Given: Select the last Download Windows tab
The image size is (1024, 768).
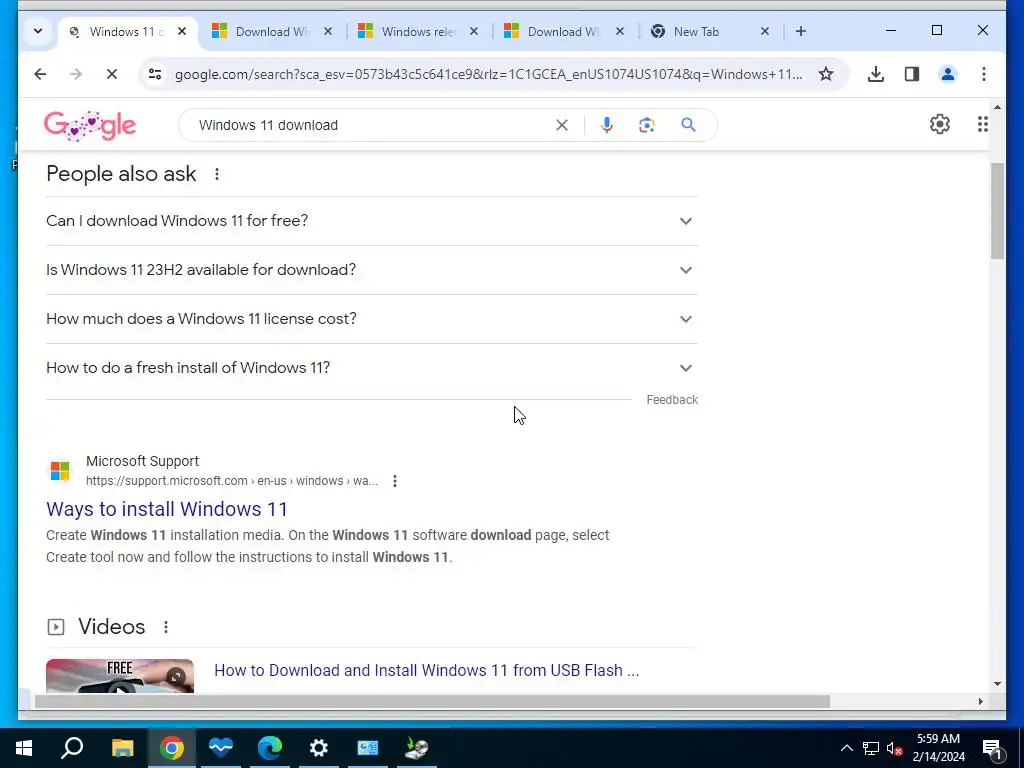Looking at the screenshot, I should coord(564,31).
